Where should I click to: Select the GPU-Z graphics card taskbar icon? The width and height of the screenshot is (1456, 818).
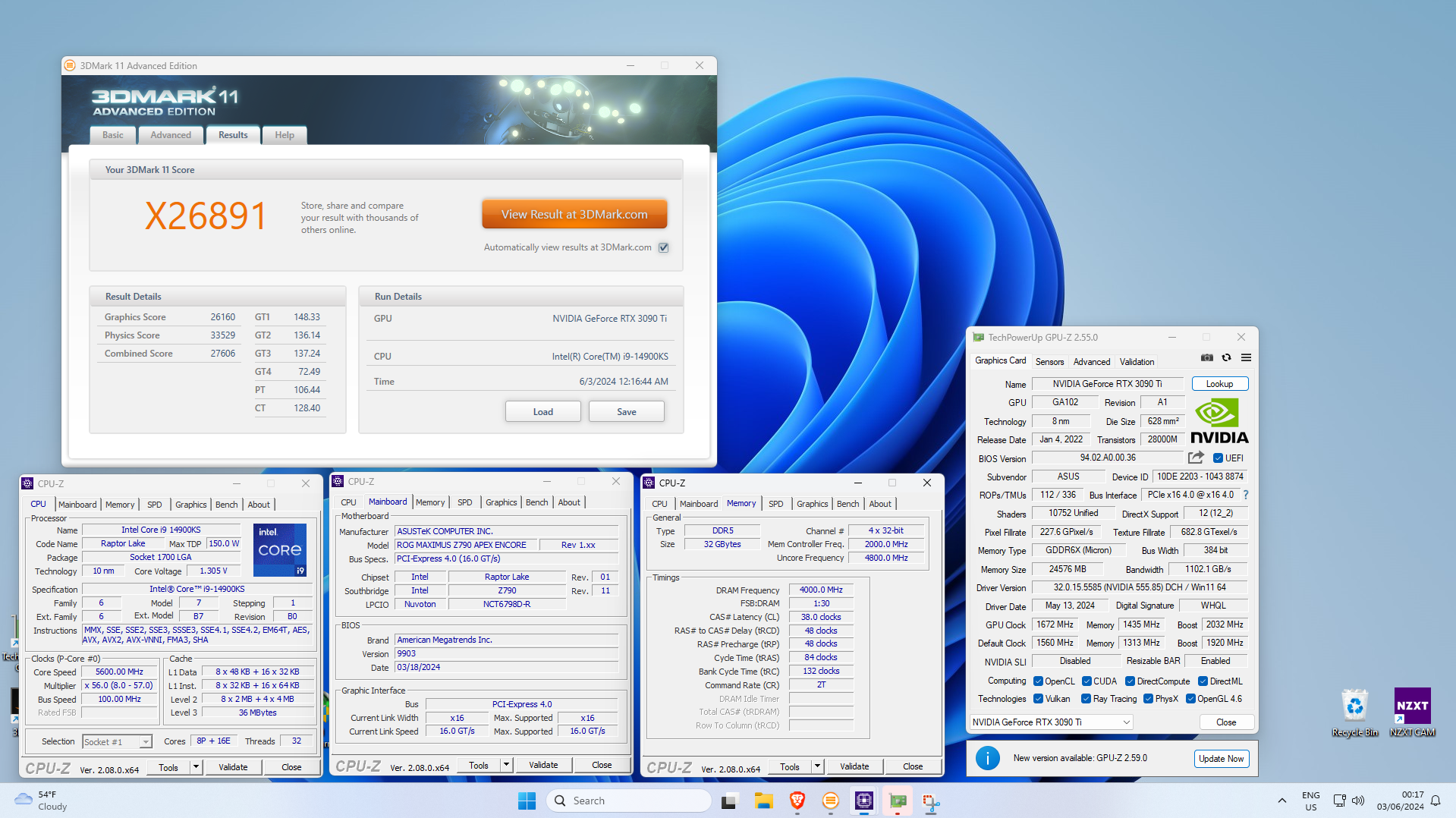pyautogui.click(x=898, y=801)
